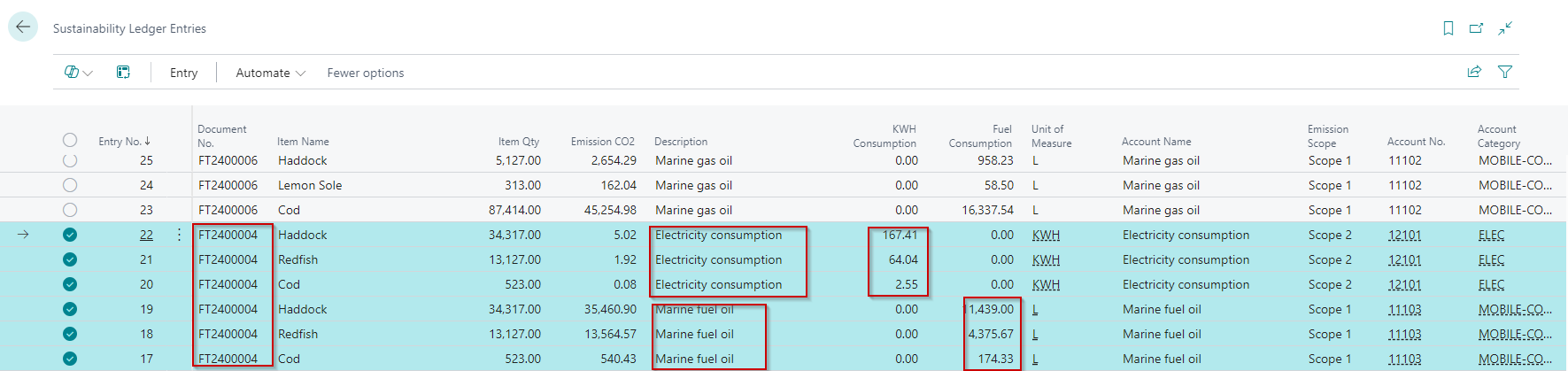Viewport: 1568px width, 371px height.
Task: Click the Emission CO2 column header
Action: [x=602, y=141]
